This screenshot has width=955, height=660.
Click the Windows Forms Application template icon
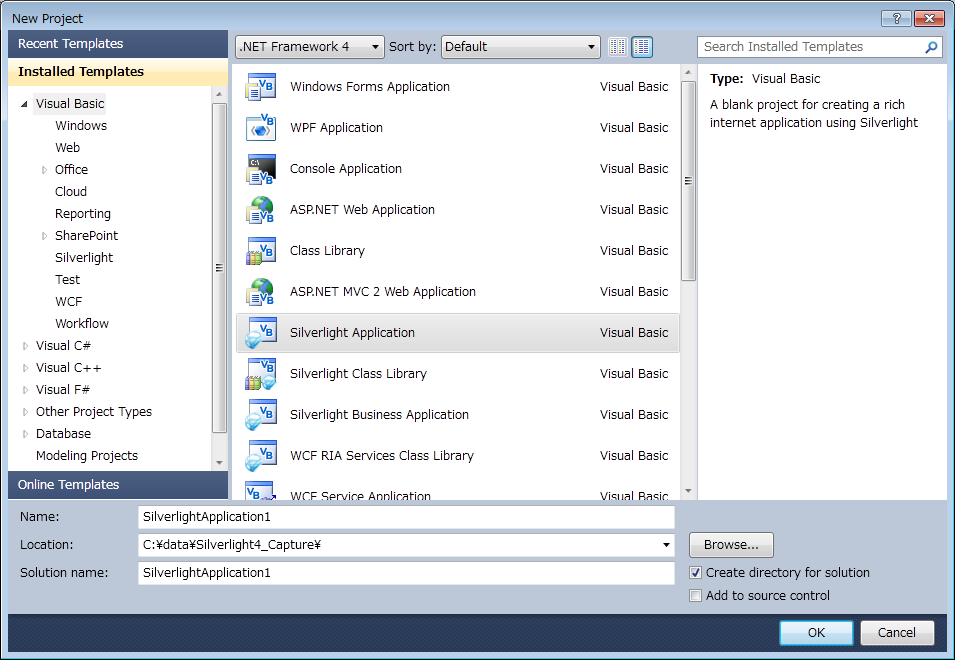coord(261,87)
